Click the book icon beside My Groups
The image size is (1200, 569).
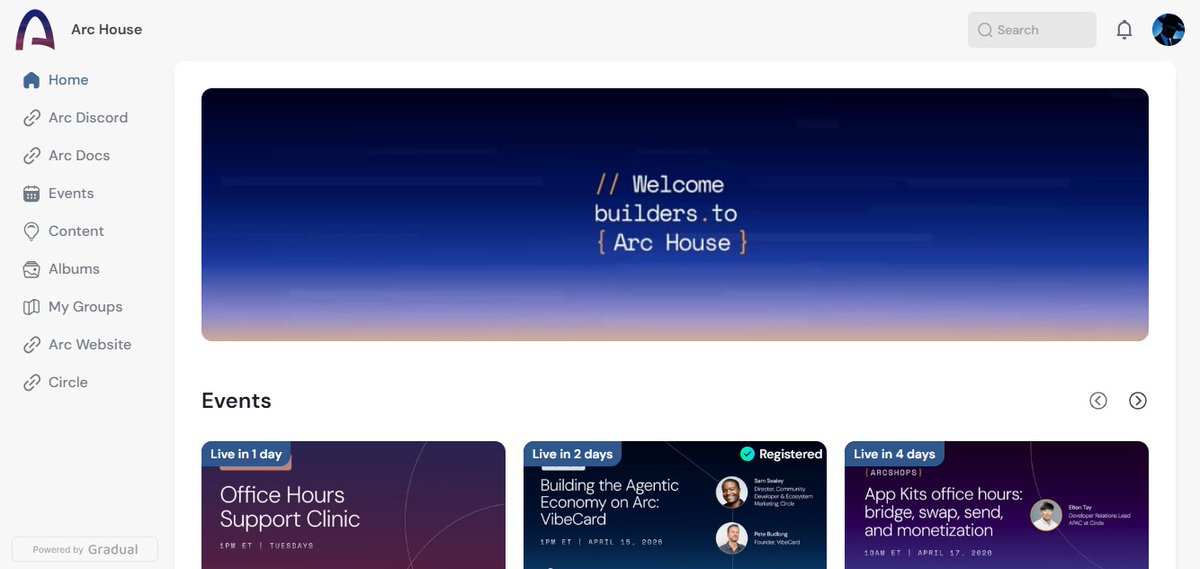31,307
